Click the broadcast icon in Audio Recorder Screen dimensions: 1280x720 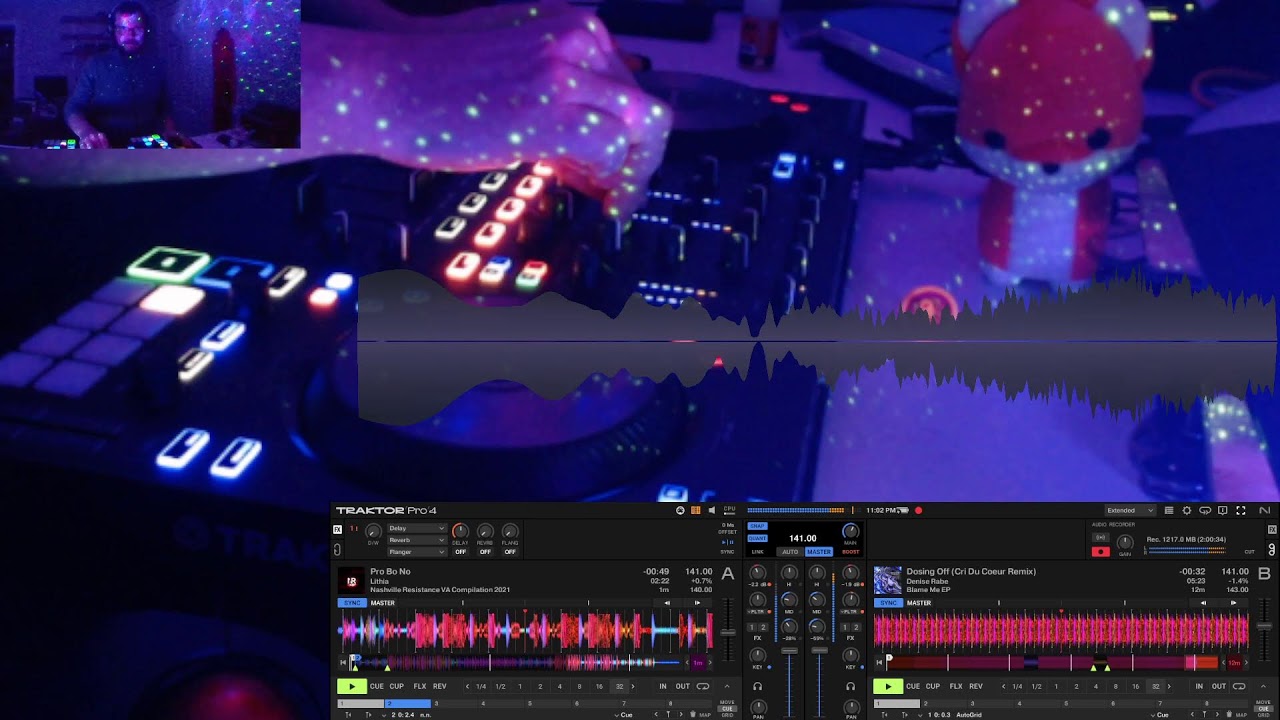(x=1100, y=537)
